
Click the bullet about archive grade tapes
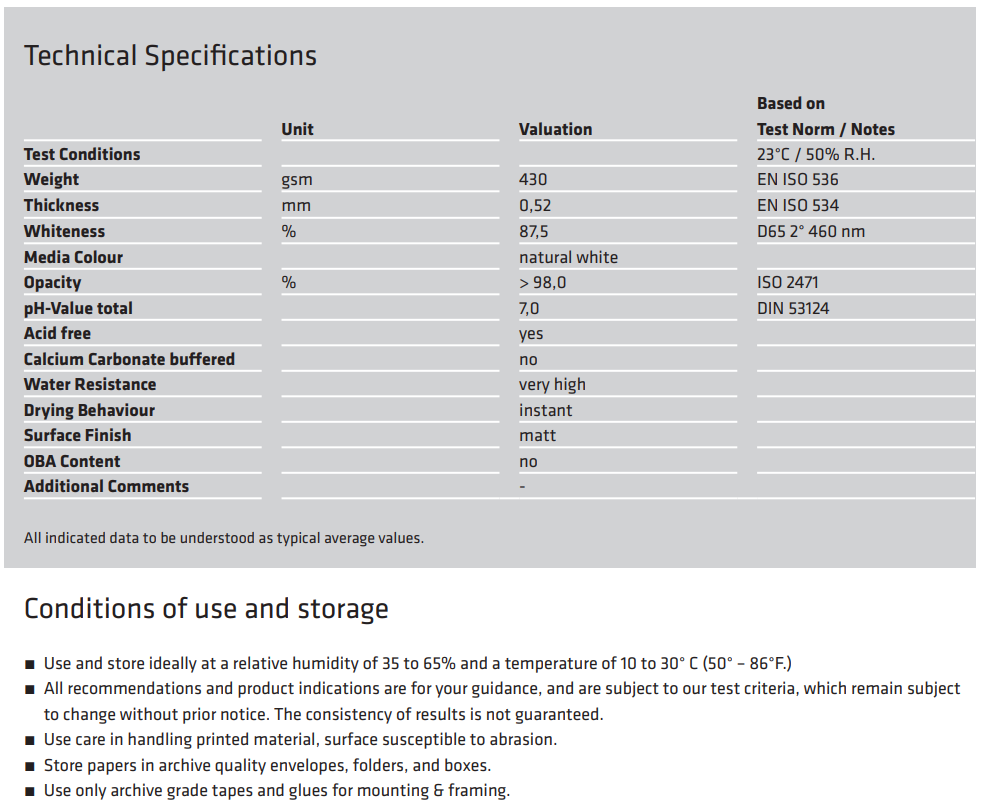tap(277, 791)
